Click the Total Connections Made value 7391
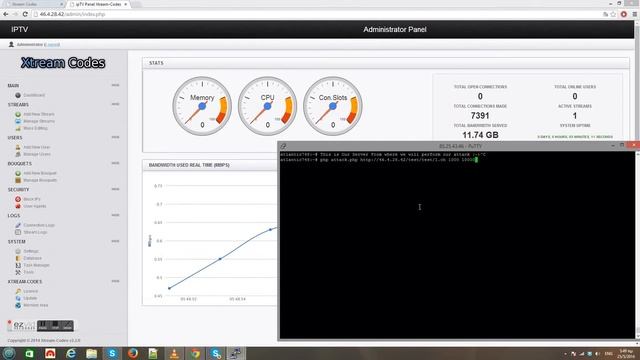The image size is (640, 360). (480, 116)
